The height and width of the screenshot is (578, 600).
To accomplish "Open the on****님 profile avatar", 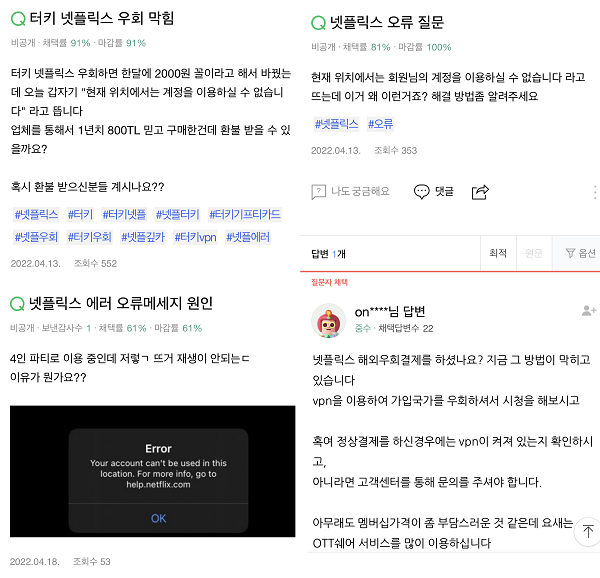I will [328, 321].
